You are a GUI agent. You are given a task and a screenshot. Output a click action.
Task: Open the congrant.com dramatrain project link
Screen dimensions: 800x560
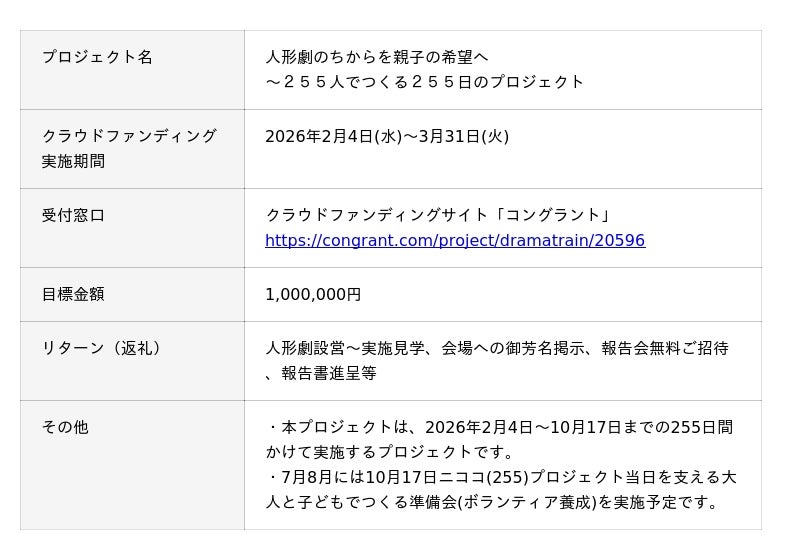[x=455, y=241]
